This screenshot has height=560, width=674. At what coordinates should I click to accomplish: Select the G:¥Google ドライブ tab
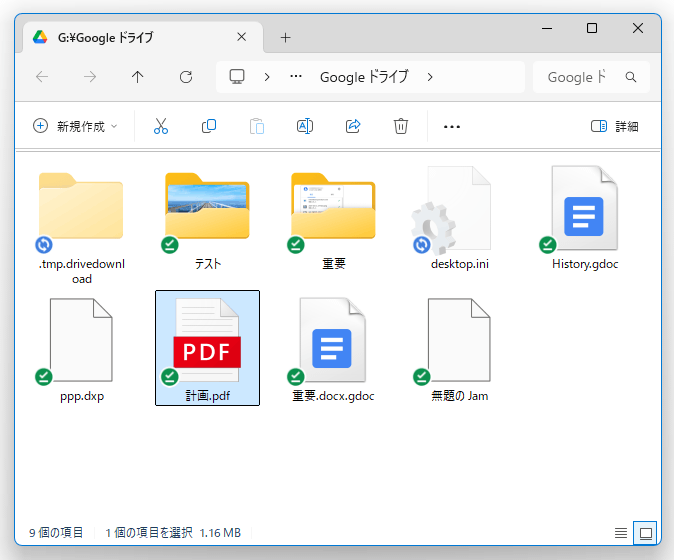[130, 37]
